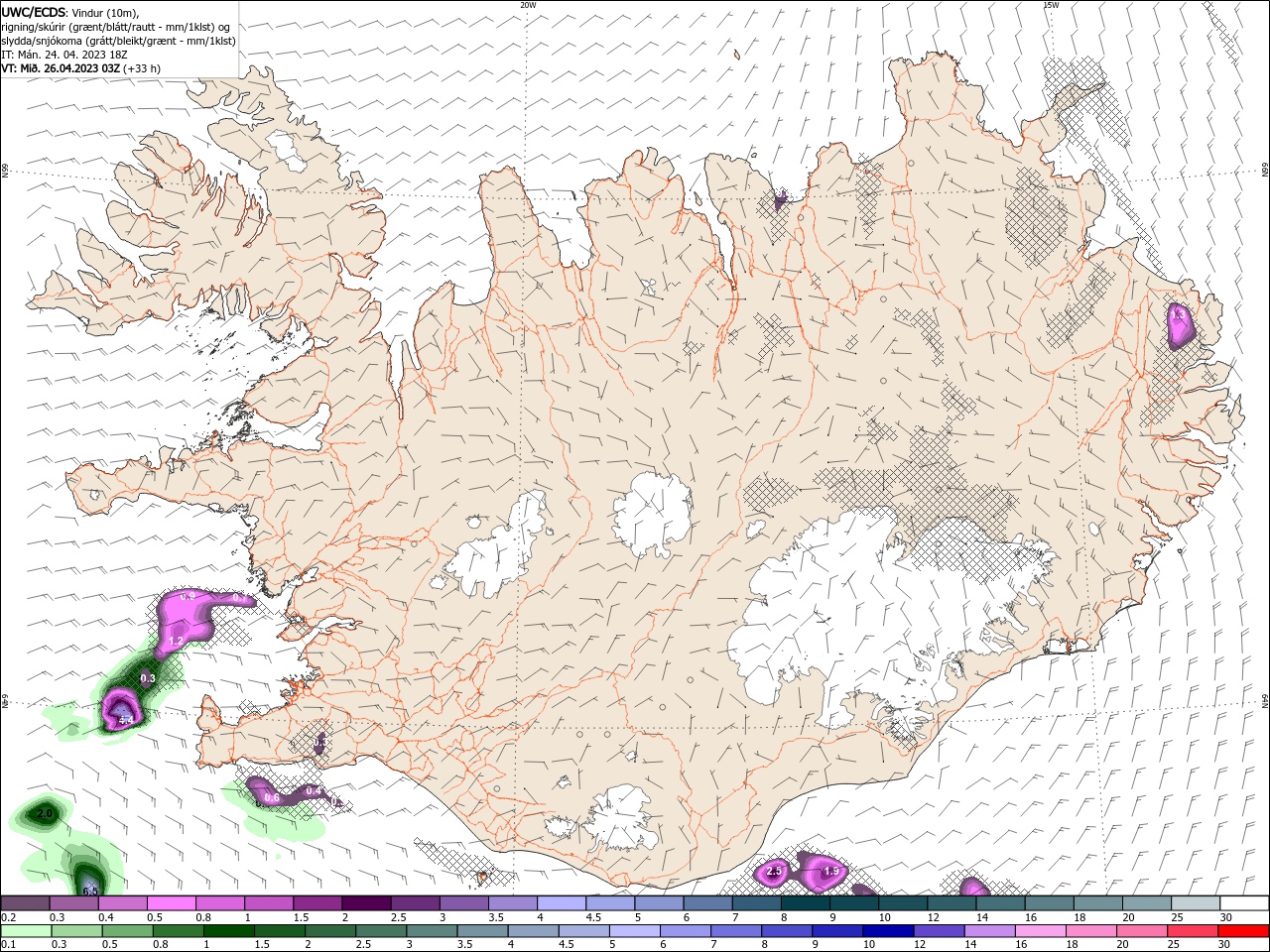Click the '1.2' value on the pink snow area
This screenshot has height=952, width=1270.
176,642
